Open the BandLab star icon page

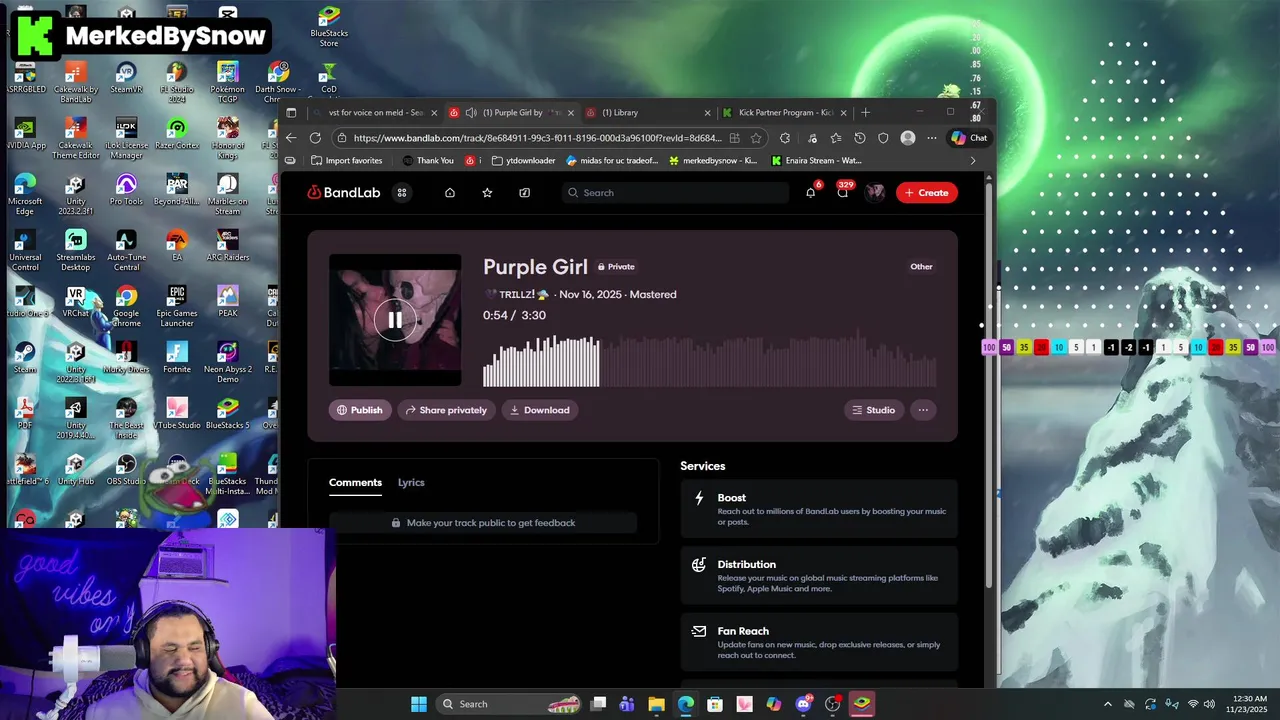(487, 193)
